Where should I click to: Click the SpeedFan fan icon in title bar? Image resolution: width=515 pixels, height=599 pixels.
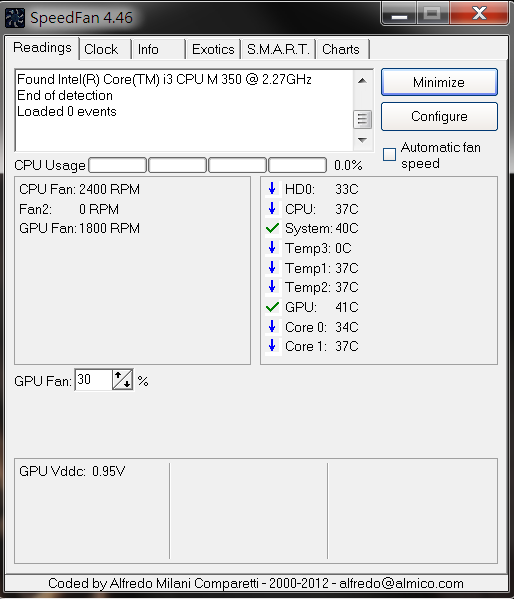15,18
